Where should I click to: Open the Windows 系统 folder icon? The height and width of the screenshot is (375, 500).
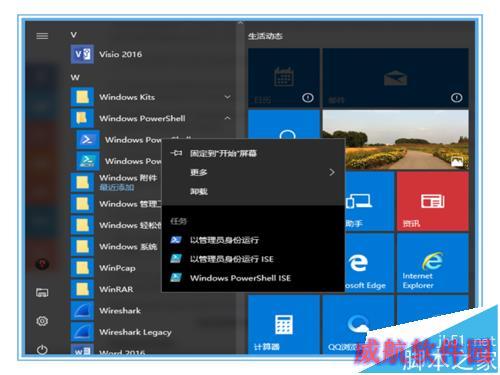tap(82, 246)
